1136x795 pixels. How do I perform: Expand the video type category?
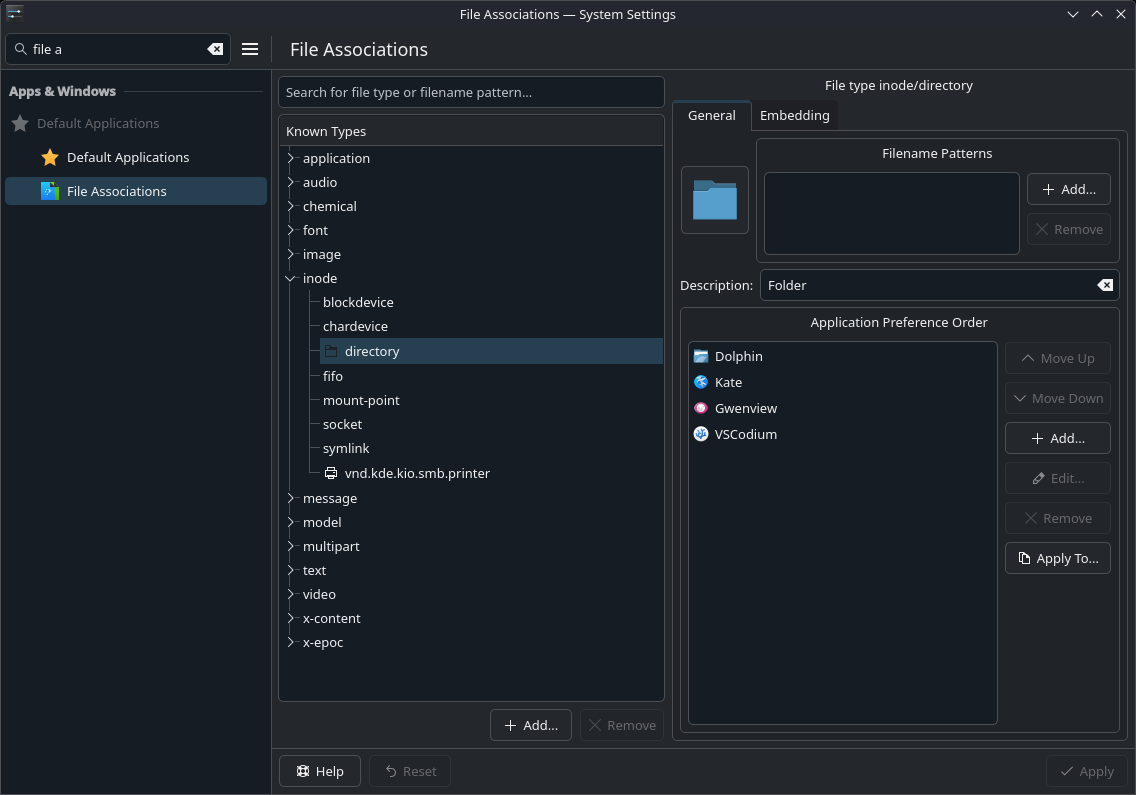click(x=291, y=595)
